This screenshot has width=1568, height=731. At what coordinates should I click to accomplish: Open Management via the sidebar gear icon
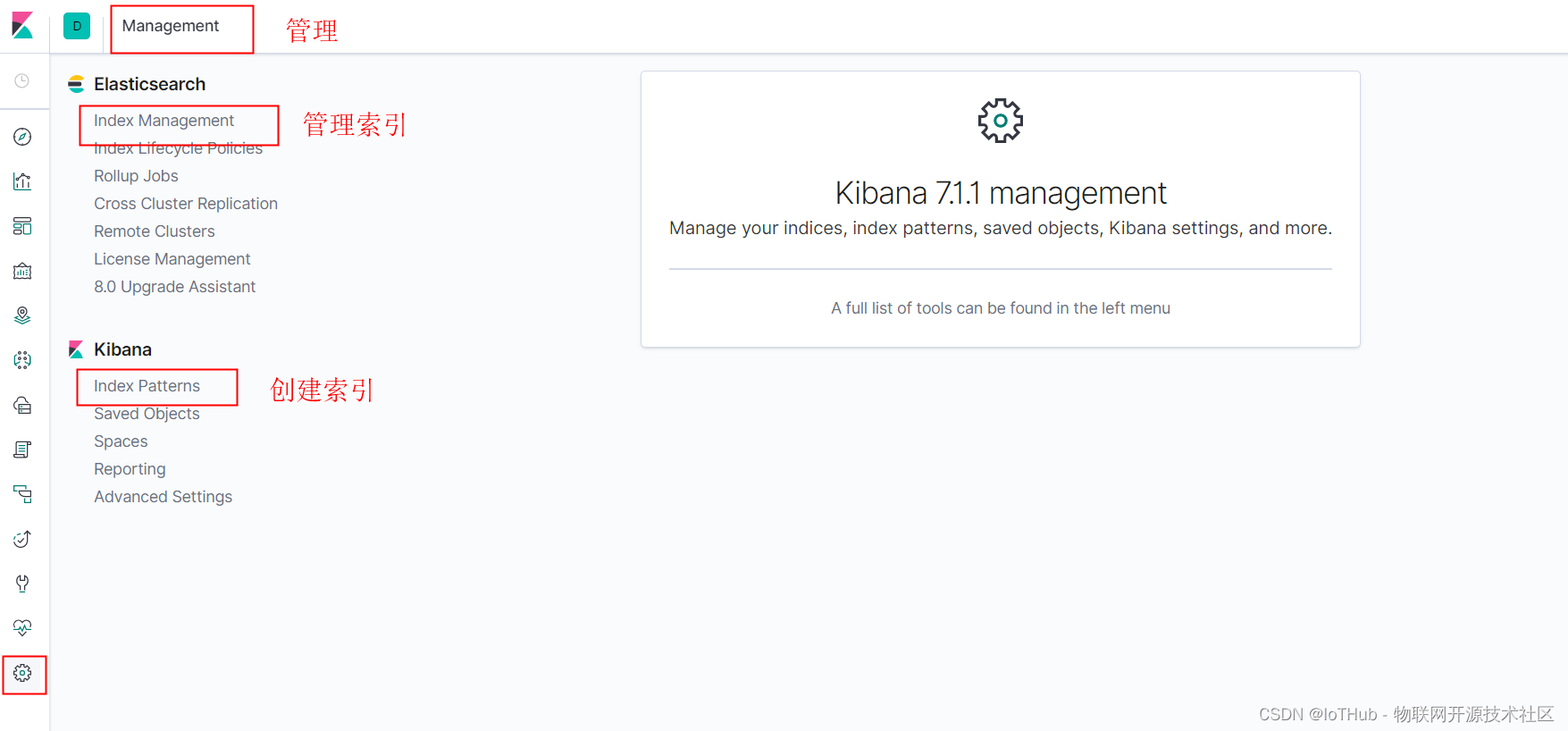tap(22, 673)
